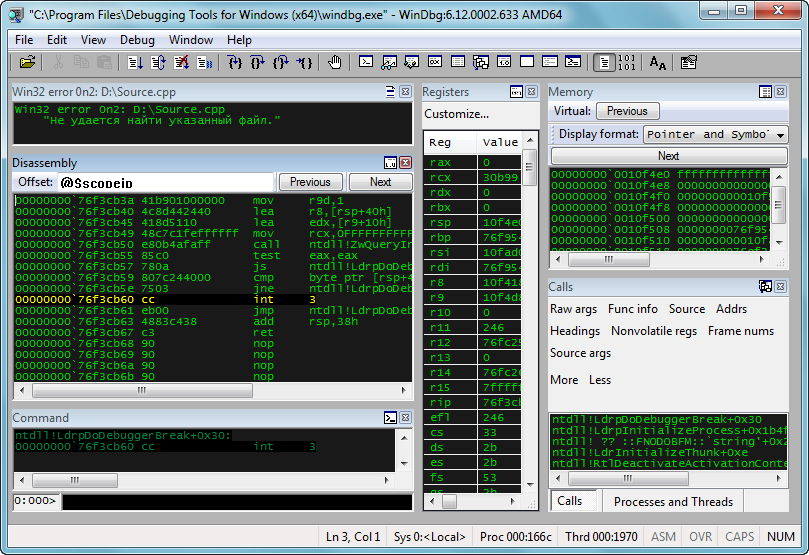Click Next in the Disassembly panel
This screenshot has height=555, width=809.
click(380, 182)
